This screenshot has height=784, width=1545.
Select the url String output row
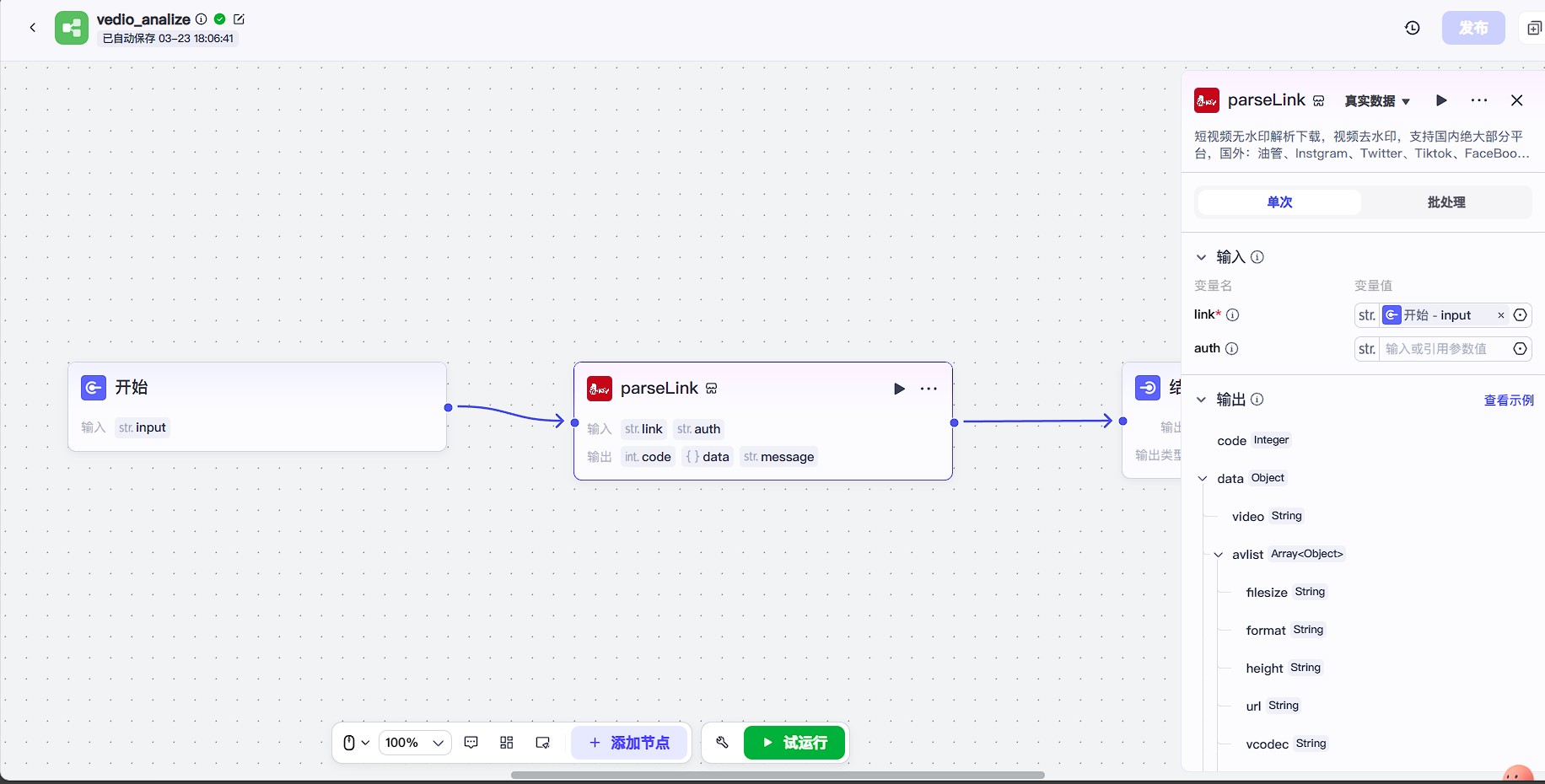point(1273,706)
